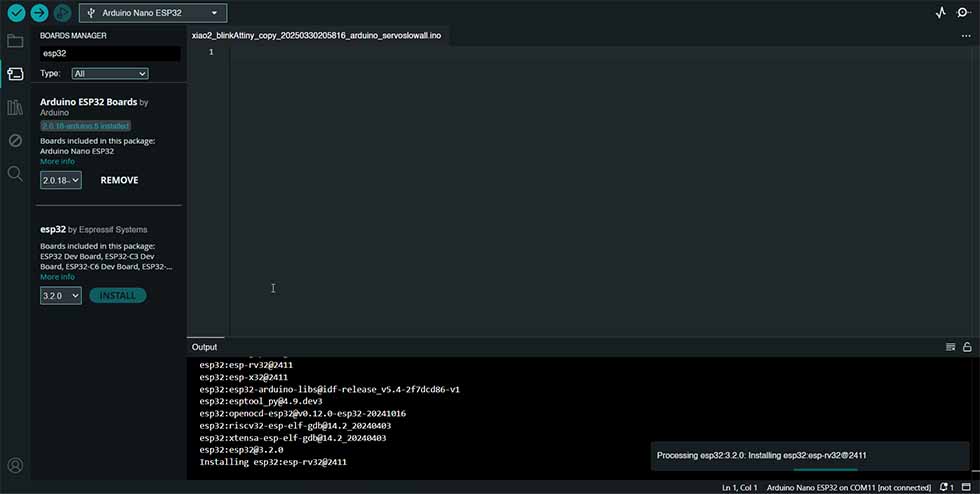Click Arduino Nano ESP32 on COM11 status
980x494 pixels.
849,487
